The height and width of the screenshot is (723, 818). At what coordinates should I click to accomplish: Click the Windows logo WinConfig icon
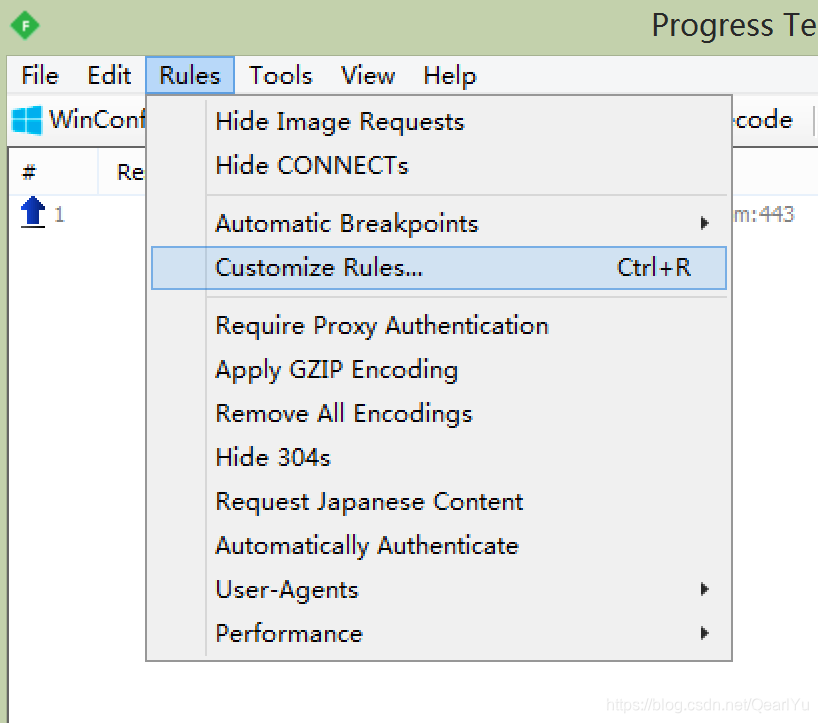point(27,120)
